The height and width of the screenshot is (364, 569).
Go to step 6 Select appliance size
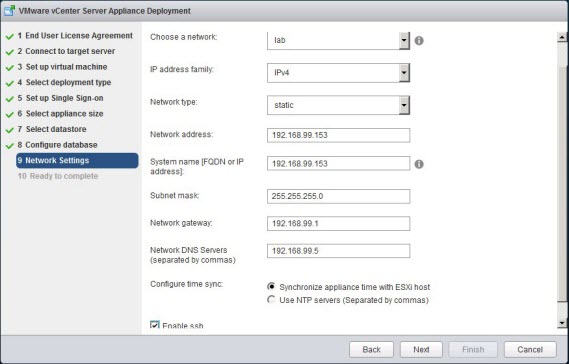[x=61, y=114]
